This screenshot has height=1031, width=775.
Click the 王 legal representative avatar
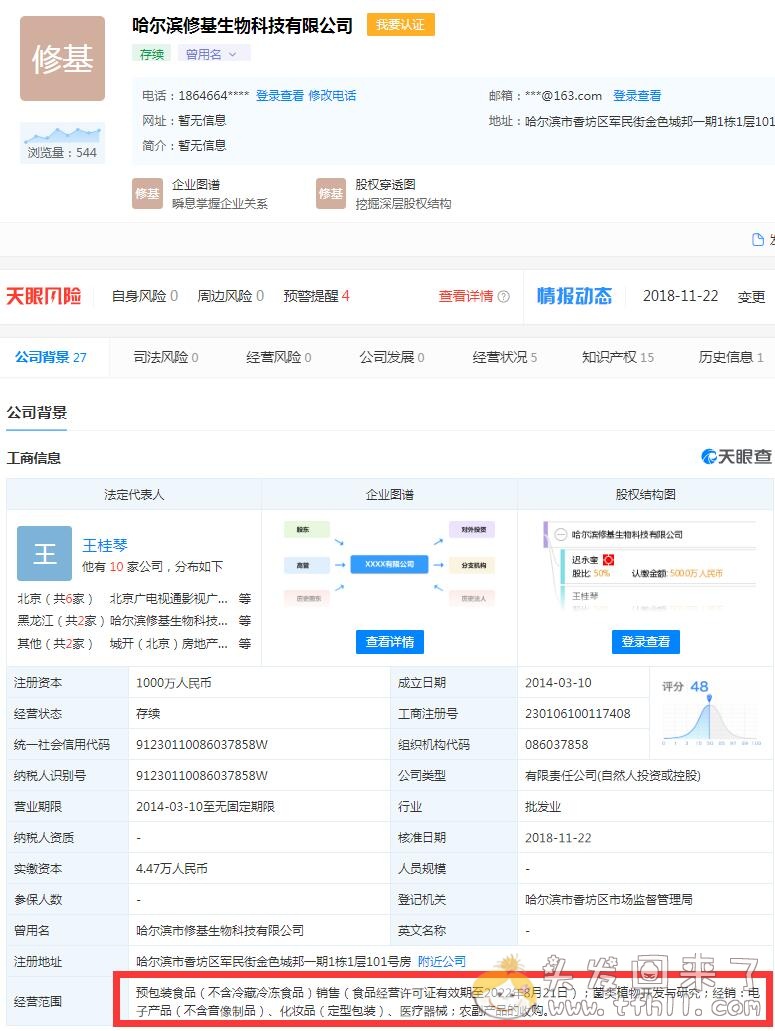pyautogui.click(x=44, y=554)
